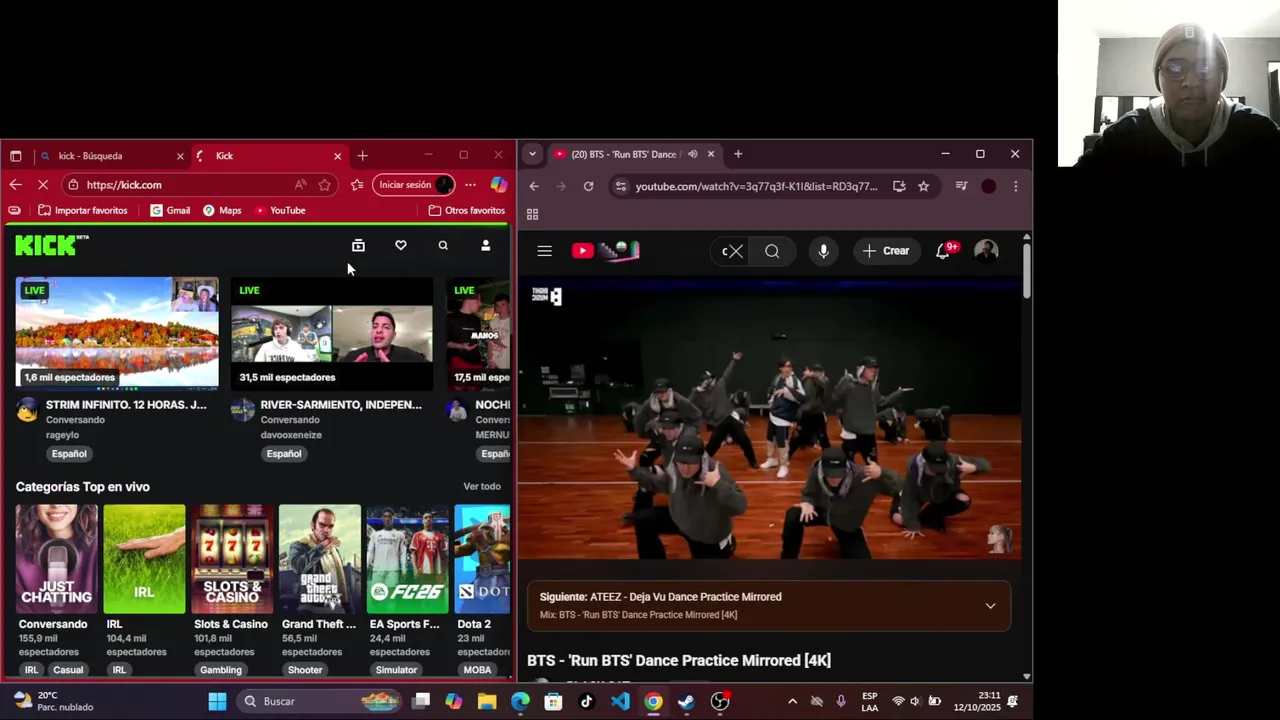Submit YouTube search magnifier button

point(772,251)
